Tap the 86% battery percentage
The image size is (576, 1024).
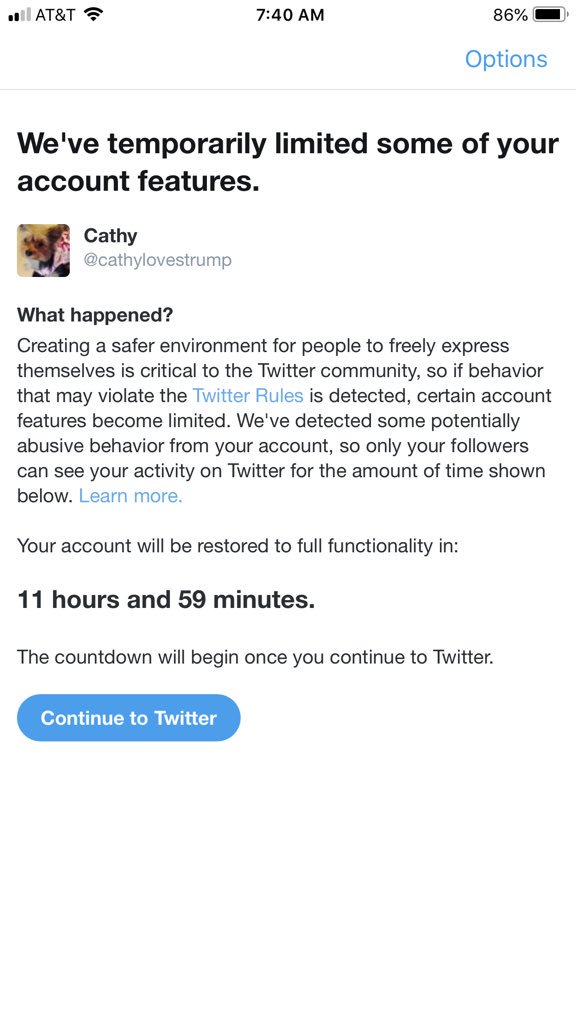point(511,14)
